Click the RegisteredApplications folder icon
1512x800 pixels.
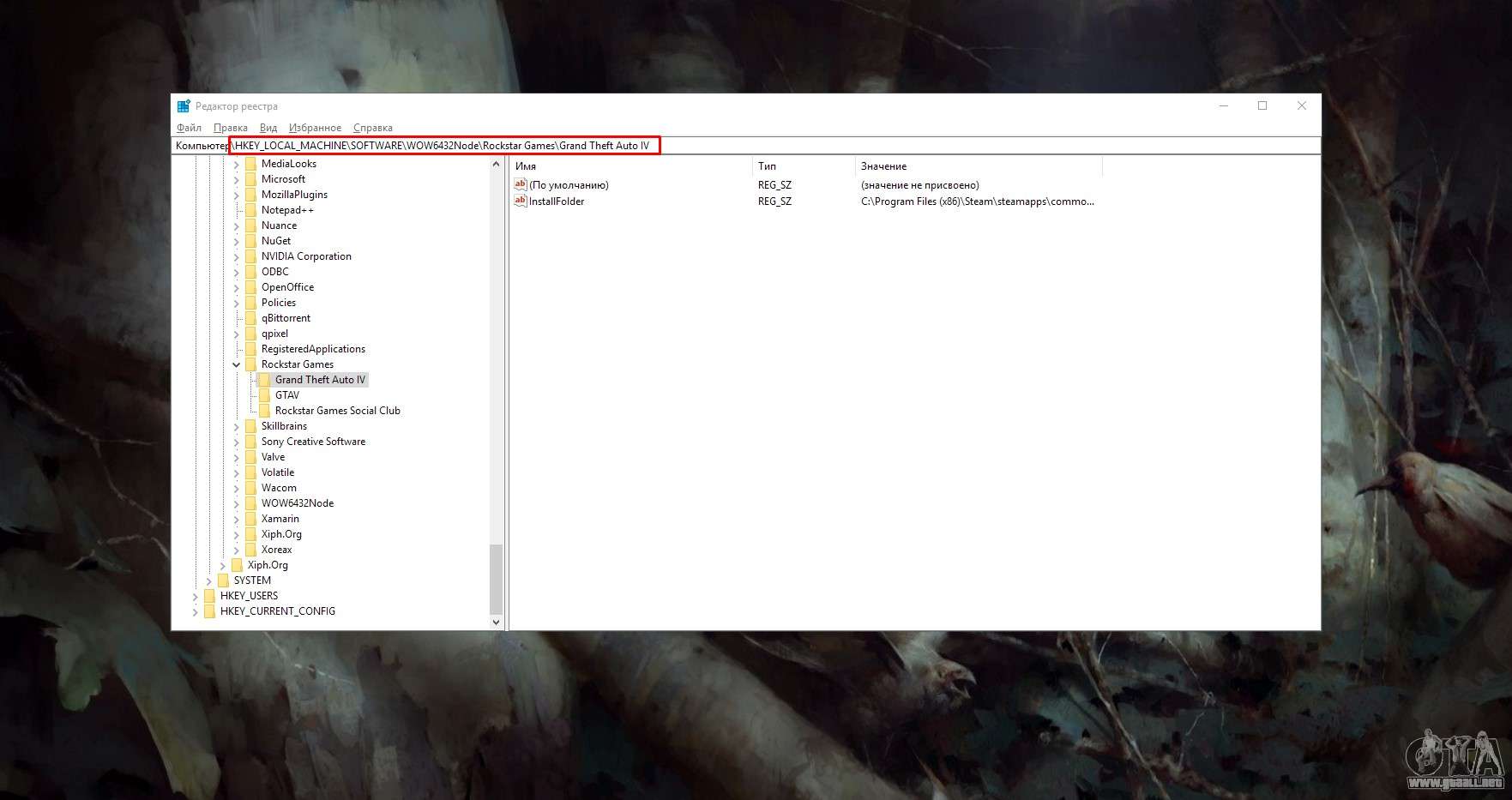click(250, 349)
